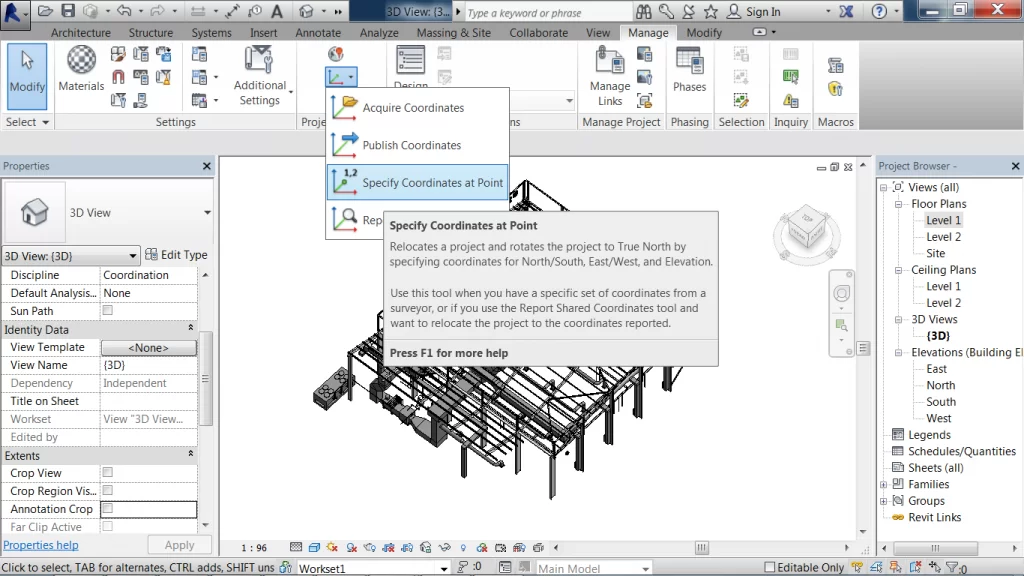Switch to the Architecture ribbon tab
Viewport: 1024px width, 576px height.
(x=81, y=33)
